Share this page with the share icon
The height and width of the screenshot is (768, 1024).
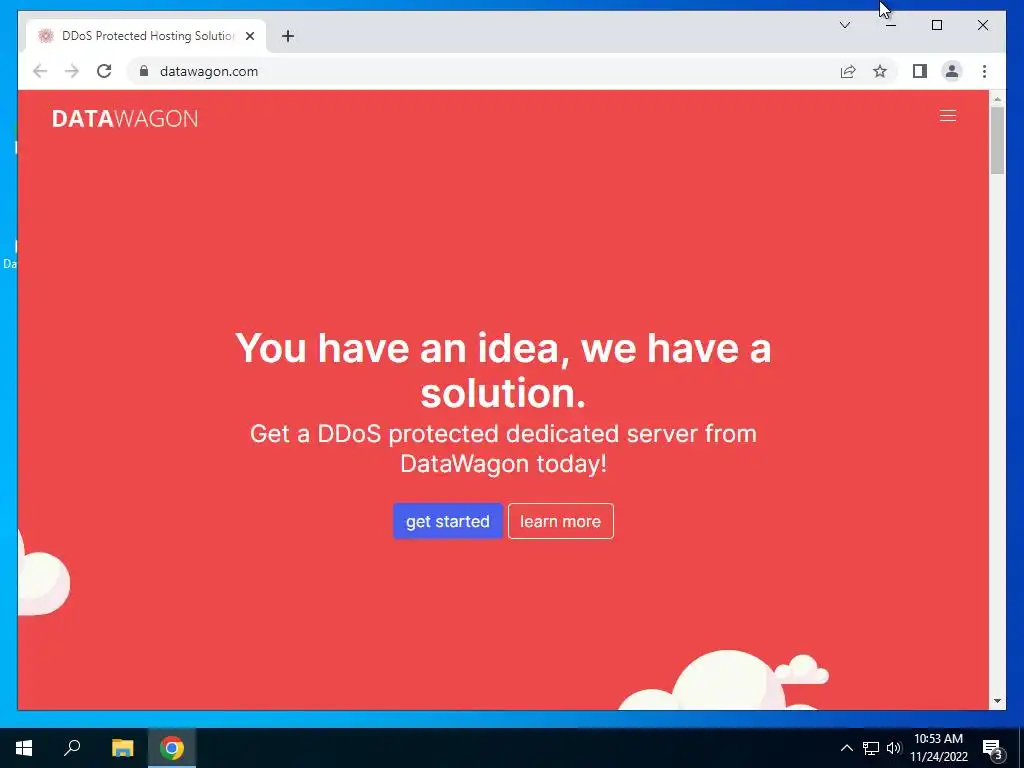click(x=848, y=71)
